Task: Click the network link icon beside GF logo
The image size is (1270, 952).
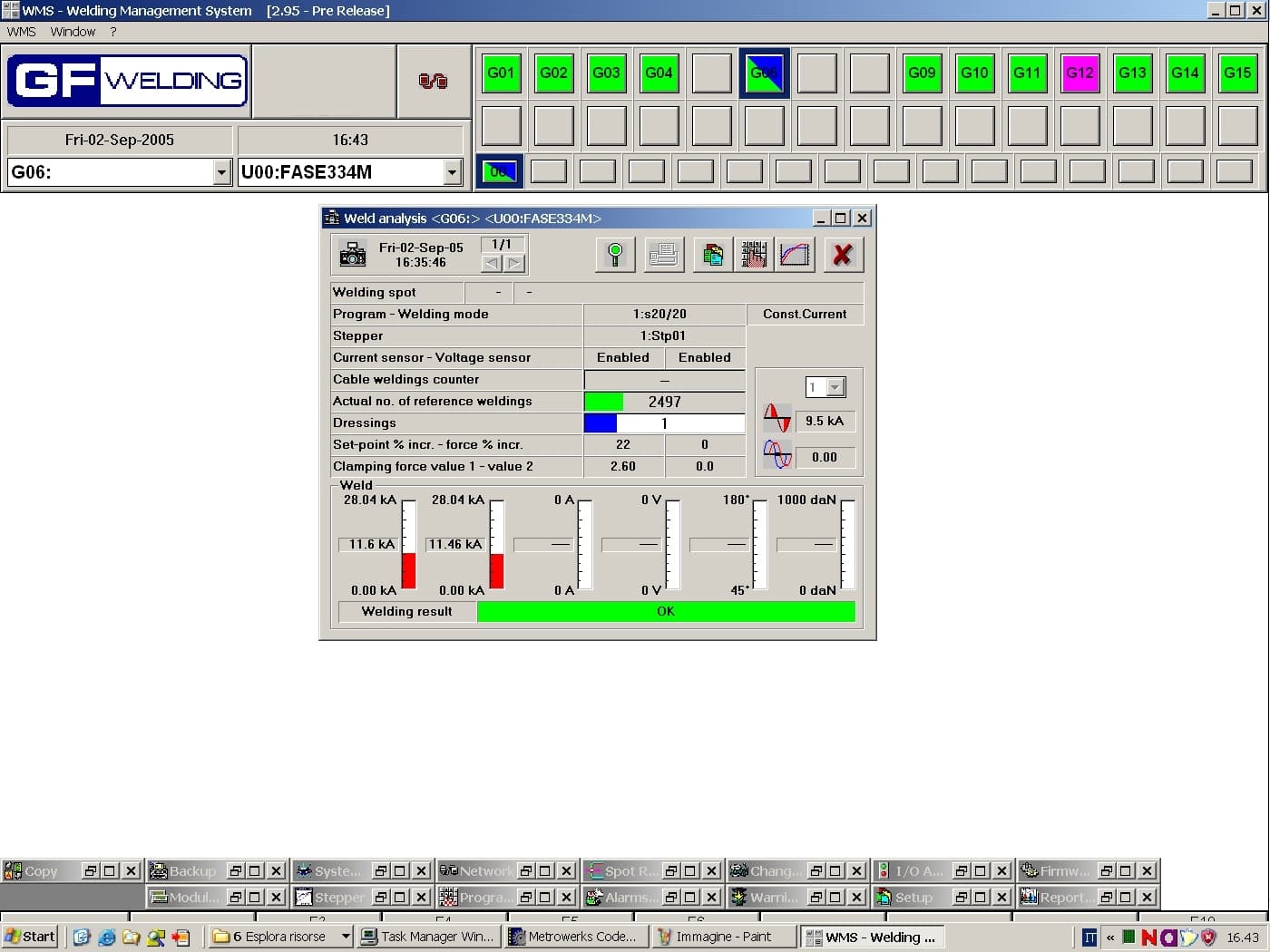Action: (433, 82)
